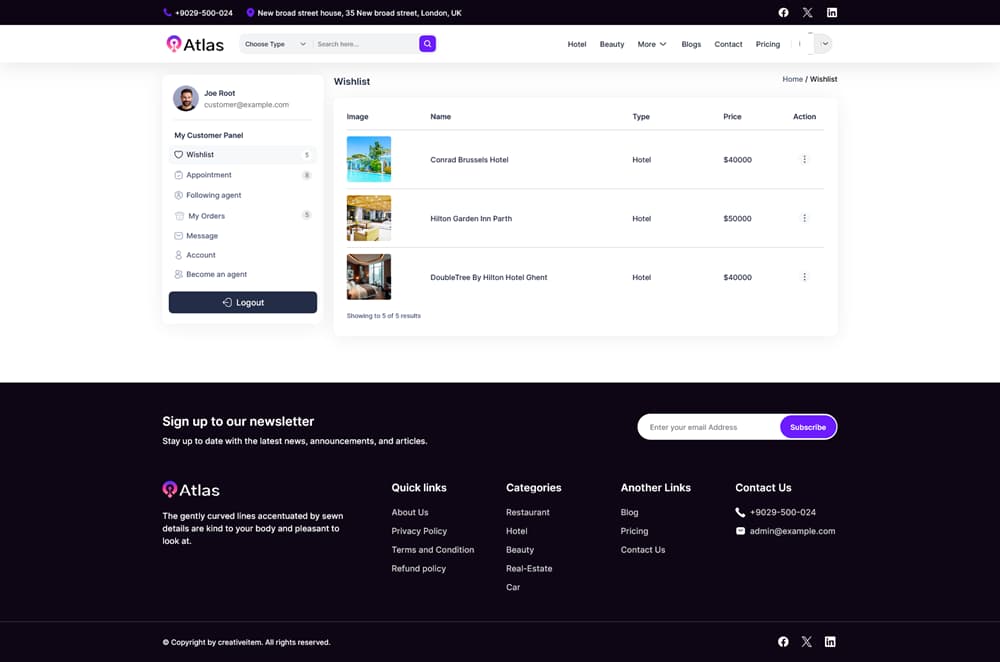Open Blogs in navigation bar
The width and height of the screenshot is (1000, 662).
tap(691, 44)
